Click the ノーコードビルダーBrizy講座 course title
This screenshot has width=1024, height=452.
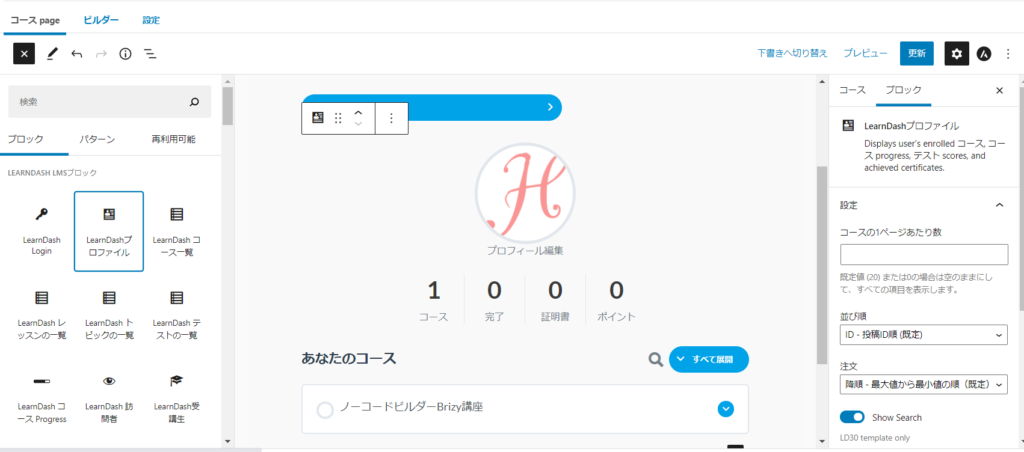click(x=411, y=407)
